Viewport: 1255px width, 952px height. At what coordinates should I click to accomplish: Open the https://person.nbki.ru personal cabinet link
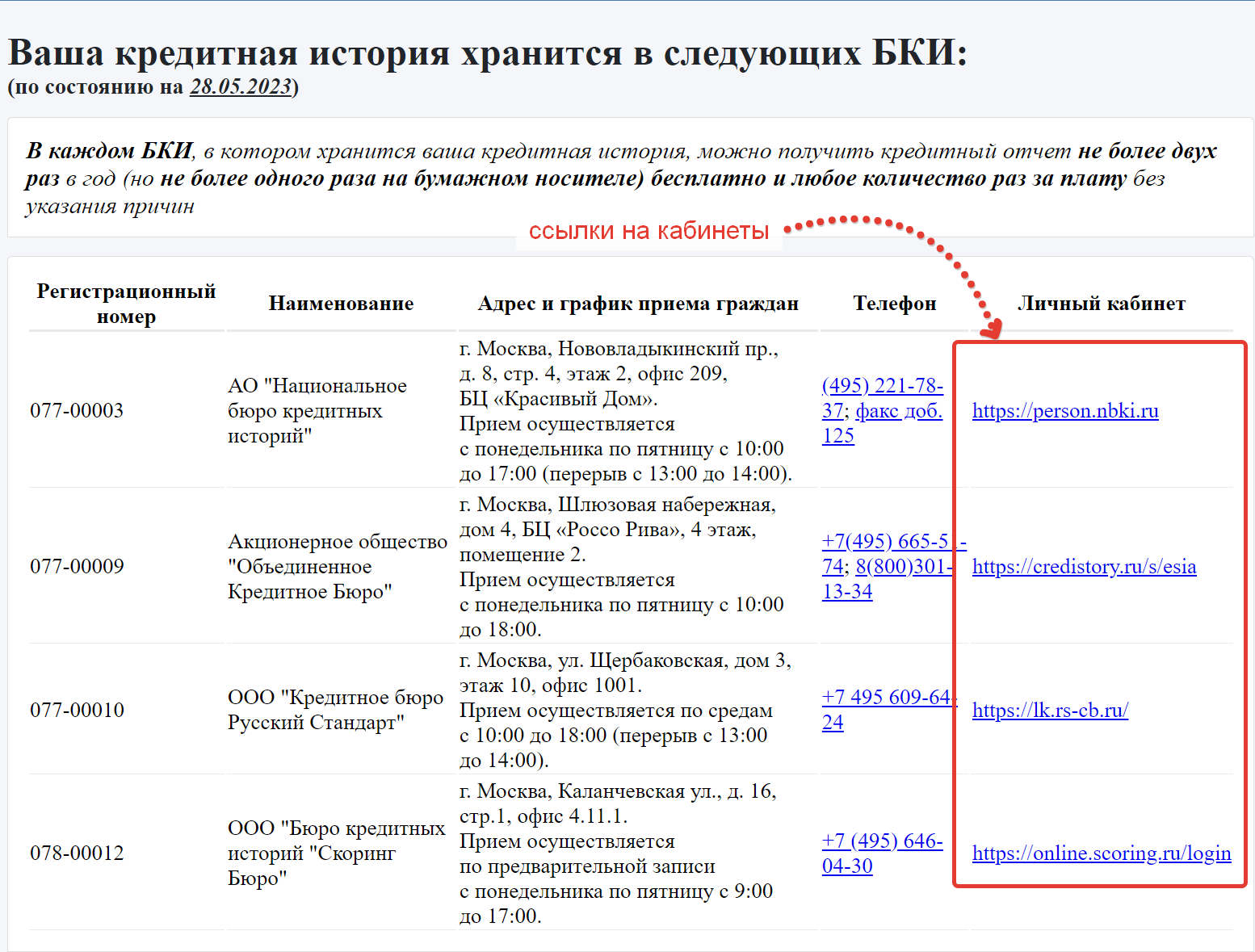click(1065, 411)
